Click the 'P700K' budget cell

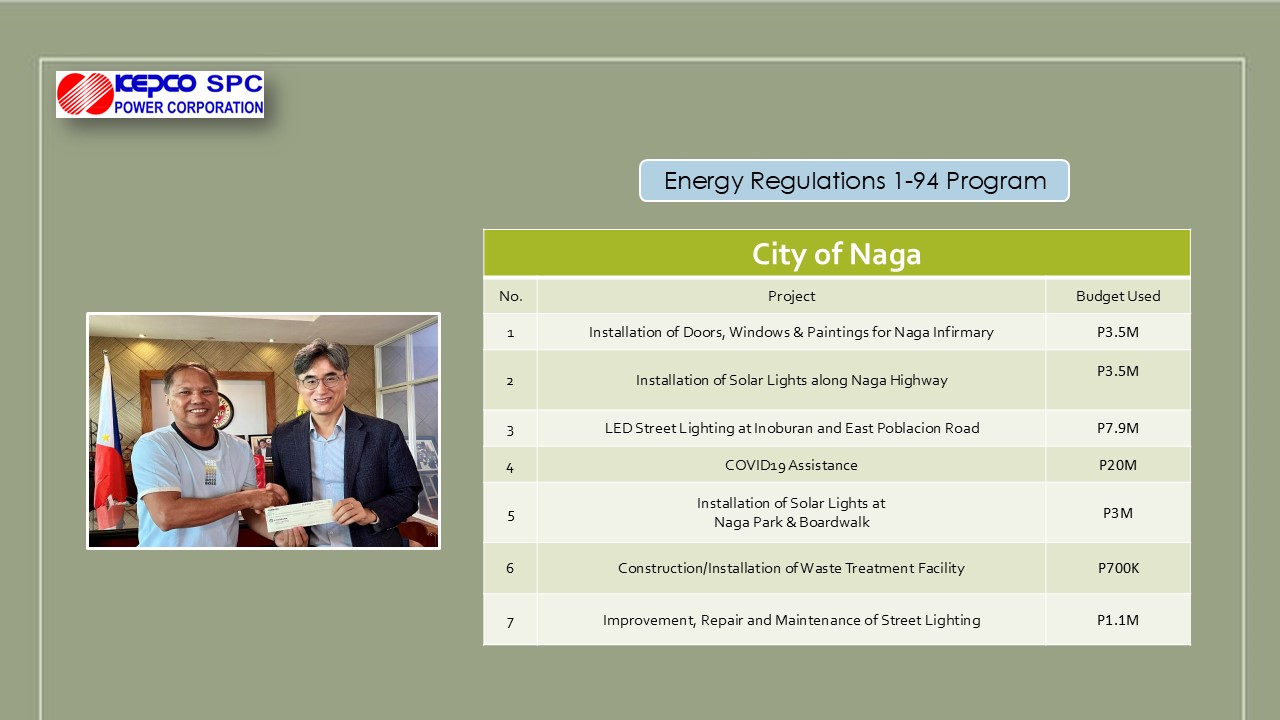point(1118,568)
